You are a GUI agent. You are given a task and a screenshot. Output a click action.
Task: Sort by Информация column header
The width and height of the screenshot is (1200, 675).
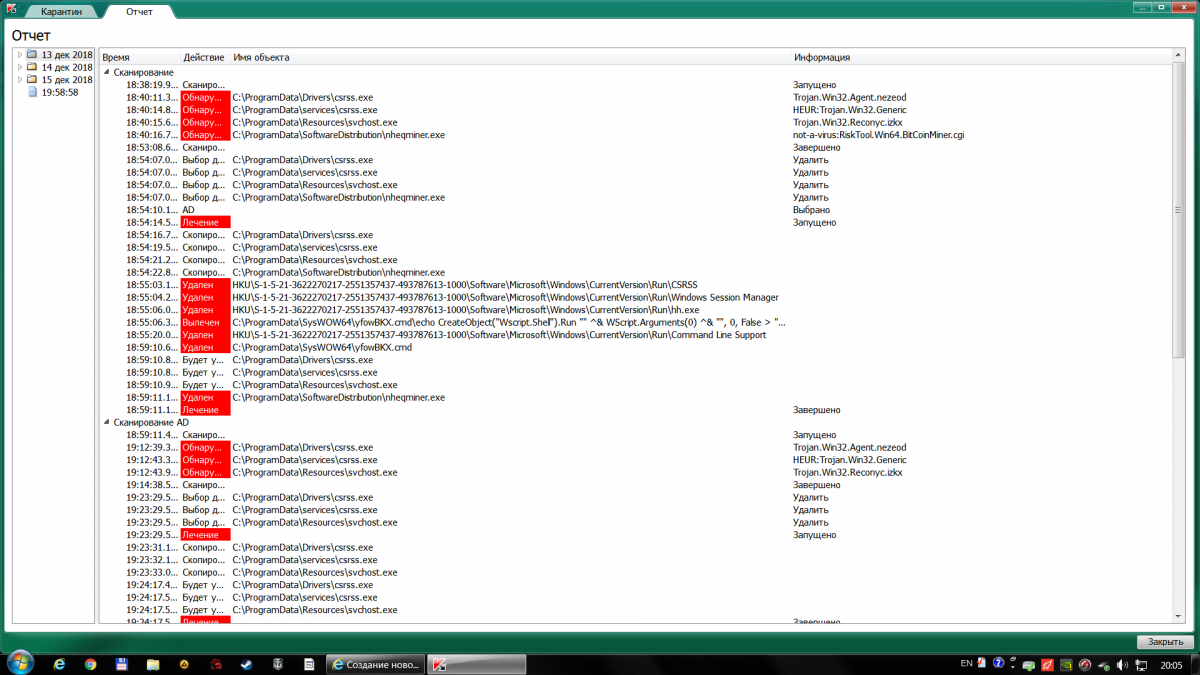tap(980, 58)
